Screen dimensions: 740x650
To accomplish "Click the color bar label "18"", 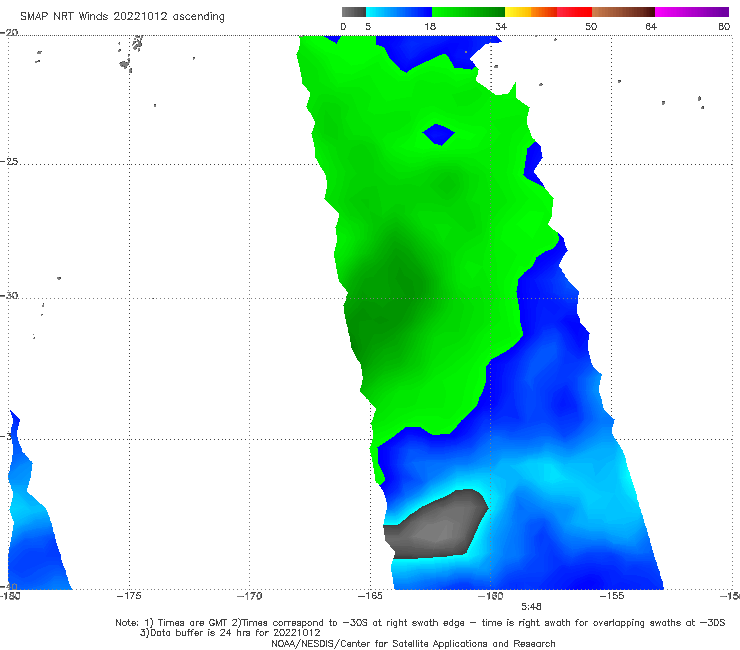I will pos(430,26).
